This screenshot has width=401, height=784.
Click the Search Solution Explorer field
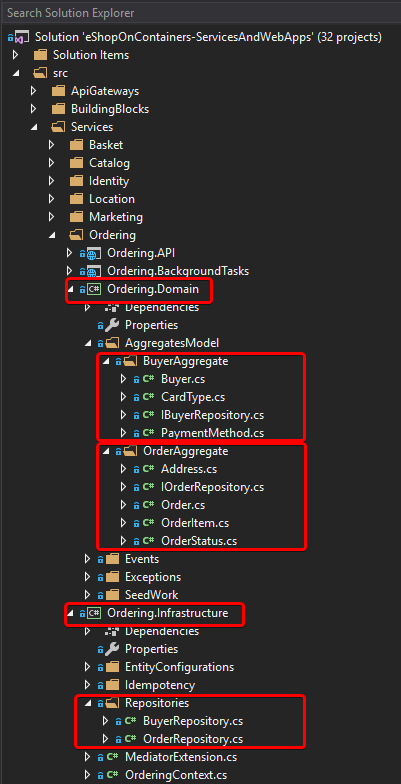pyautogui.click(x=200, y=13)
